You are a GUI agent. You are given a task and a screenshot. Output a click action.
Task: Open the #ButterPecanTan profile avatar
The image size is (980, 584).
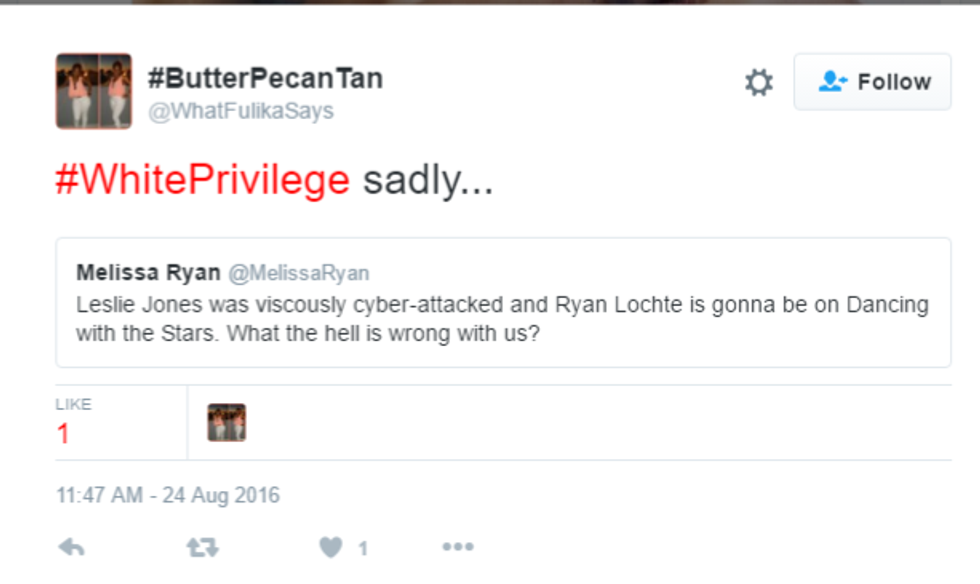coord(93,91)
